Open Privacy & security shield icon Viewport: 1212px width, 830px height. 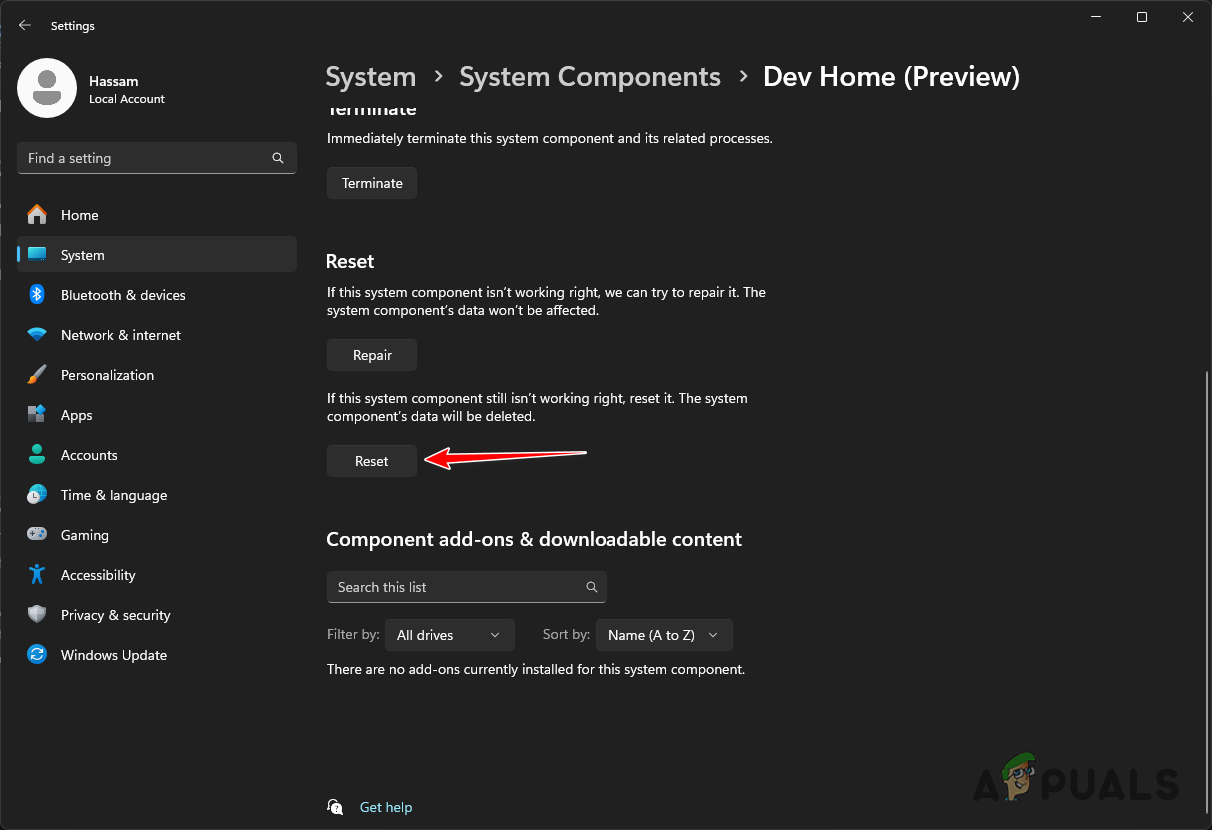coord(37,615)
